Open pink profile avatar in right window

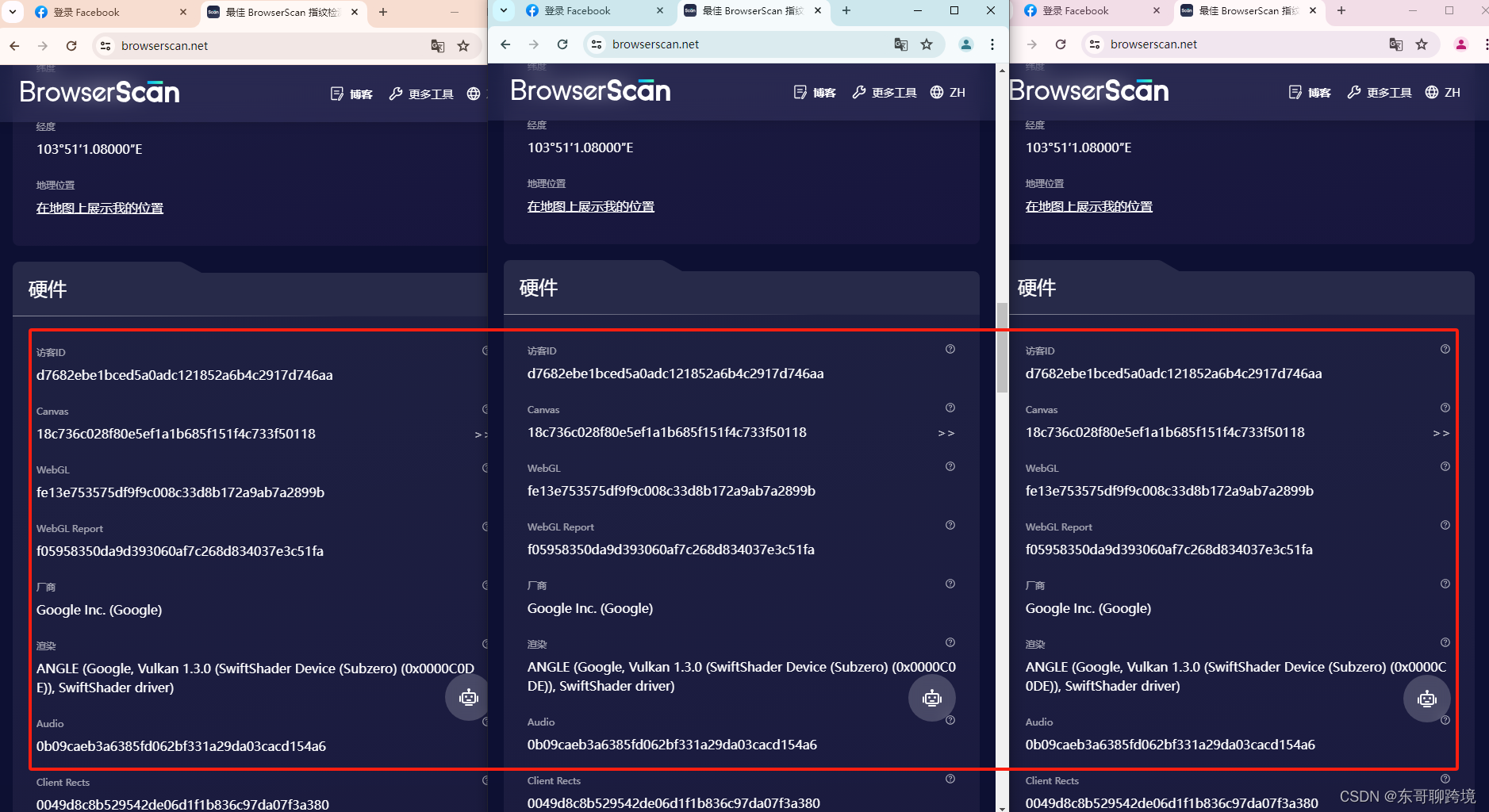1461,44
